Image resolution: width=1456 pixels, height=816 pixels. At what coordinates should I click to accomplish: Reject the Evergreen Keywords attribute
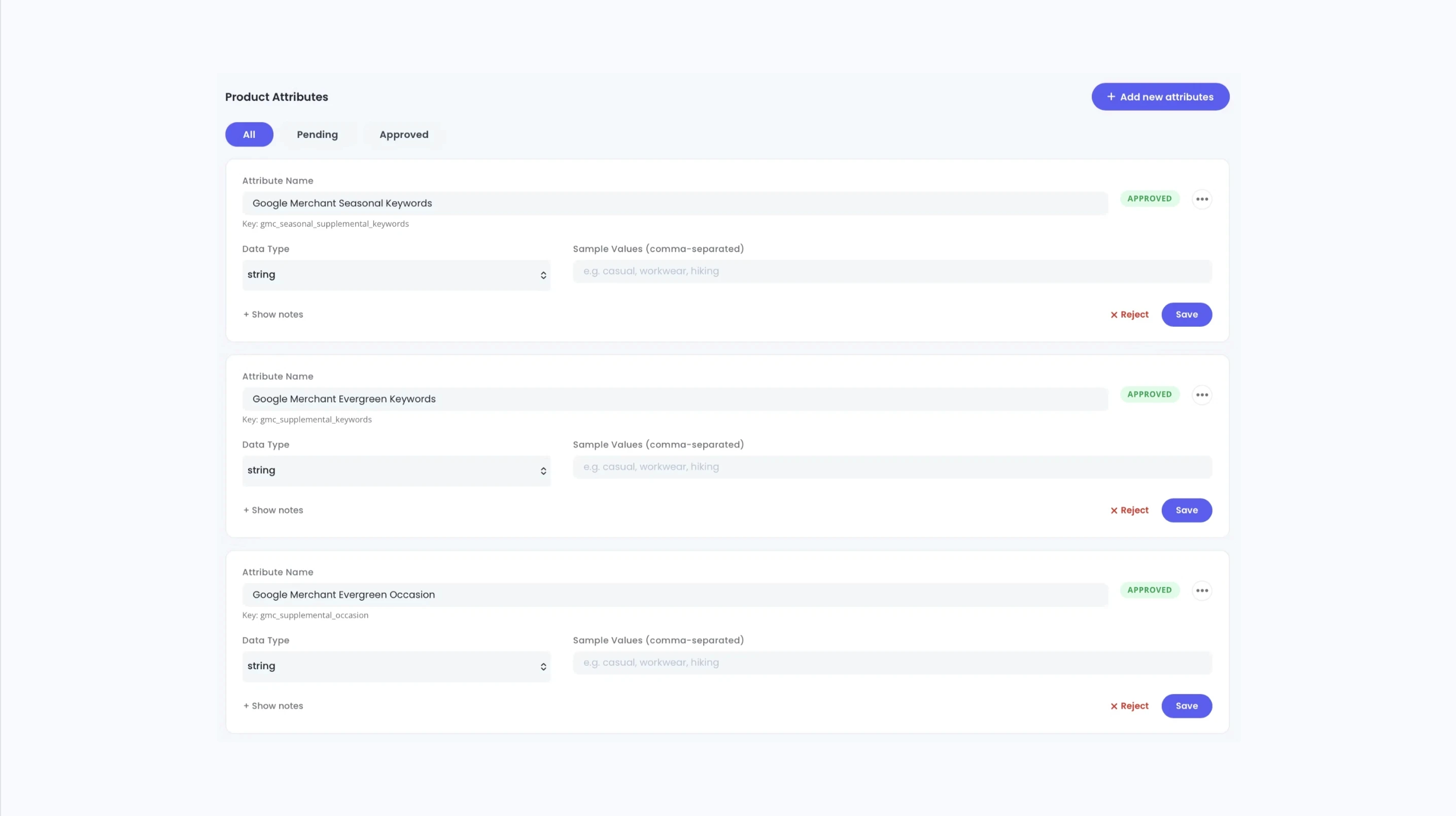[1129, 510]
